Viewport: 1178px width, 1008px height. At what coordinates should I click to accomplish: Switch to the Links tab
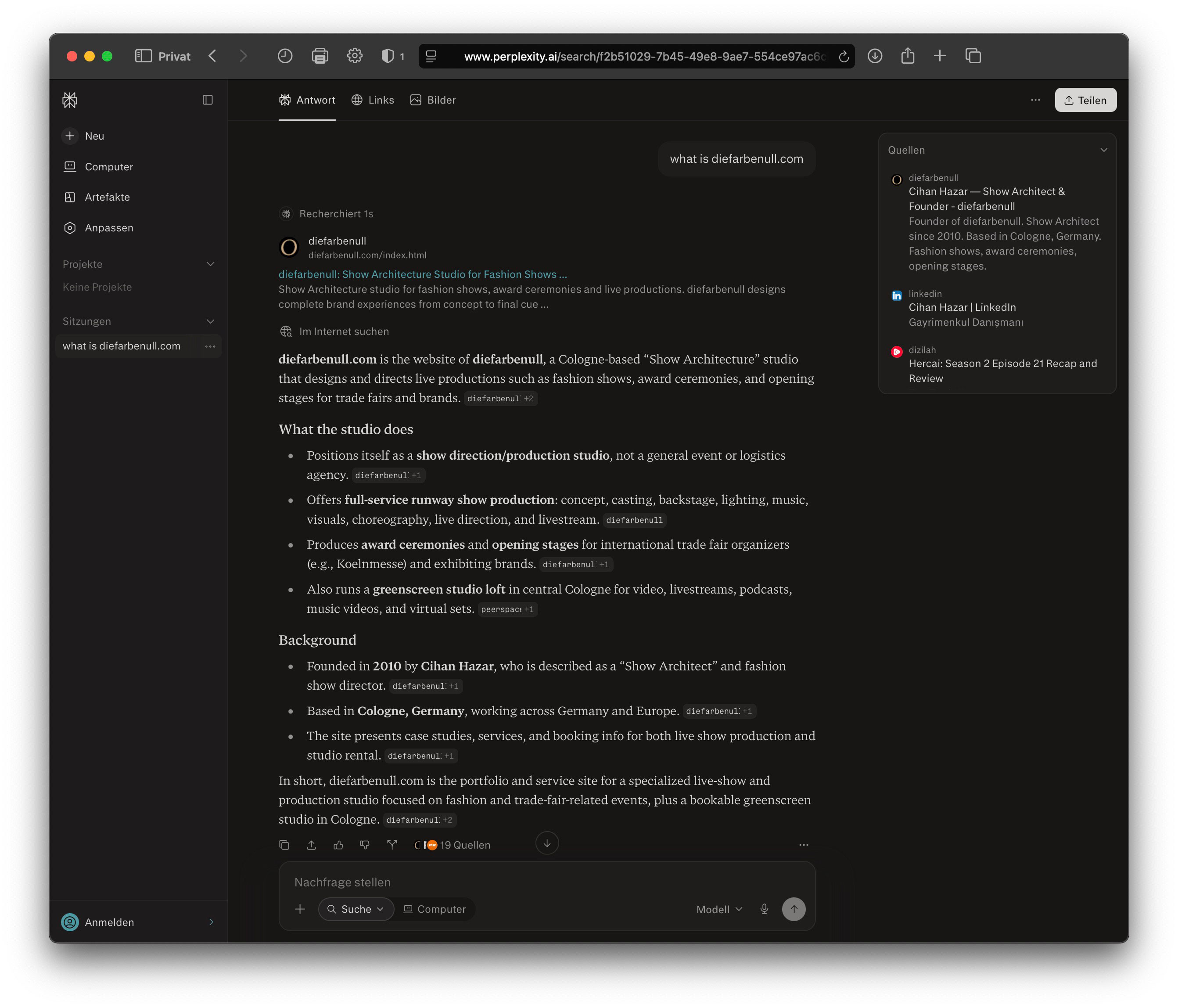373,100
